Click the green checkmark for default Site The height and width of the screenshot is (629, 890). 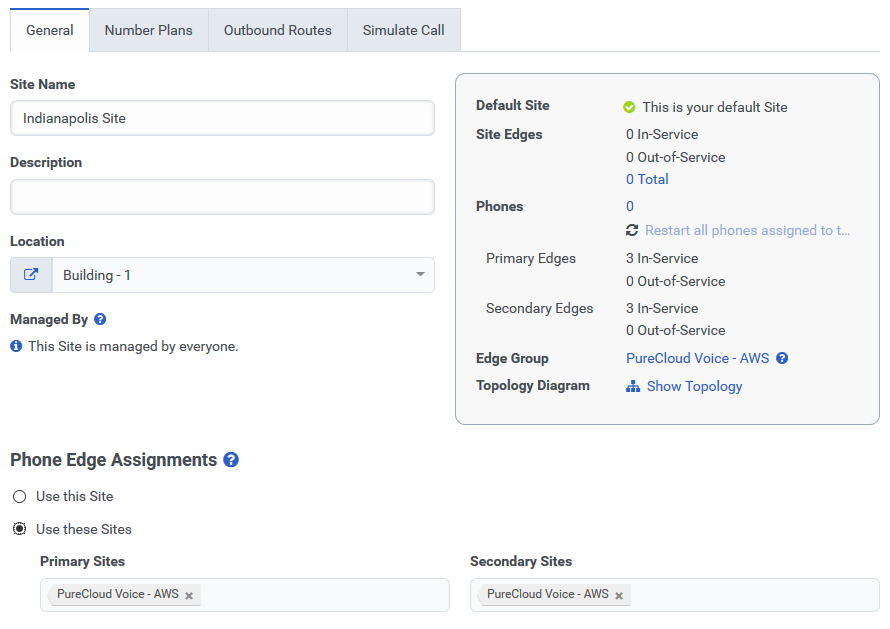pyautogui.click(x=629, y=107)
